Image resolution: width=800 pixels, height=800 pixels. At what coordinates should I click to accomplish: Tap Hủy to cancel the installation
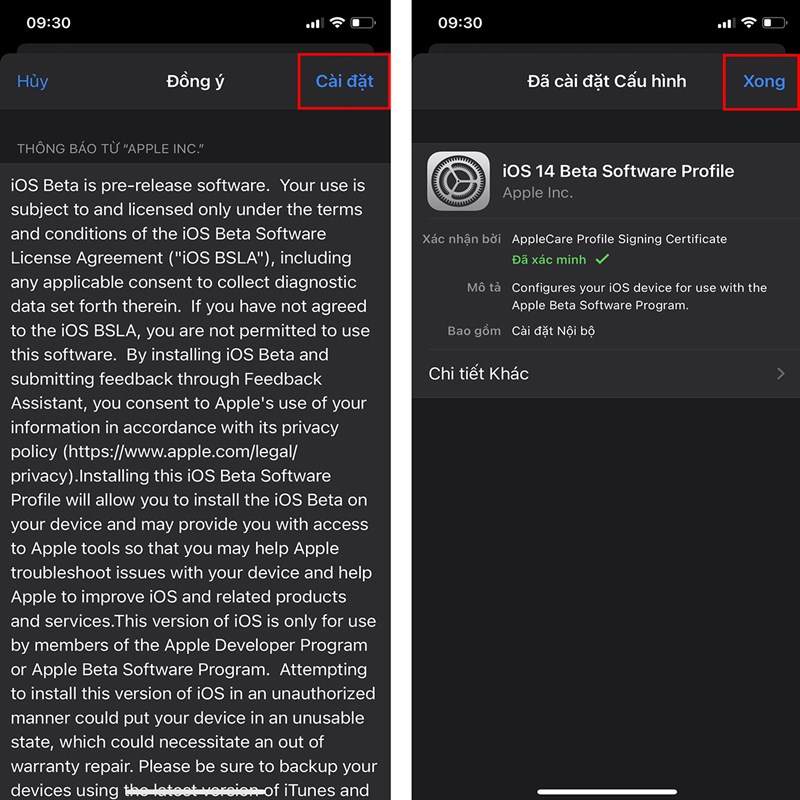click(32, 82)
